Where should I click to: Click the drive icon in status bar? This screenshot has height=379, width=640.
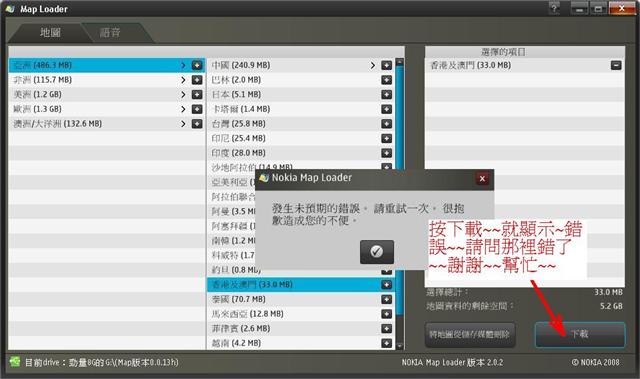(15, 362)
